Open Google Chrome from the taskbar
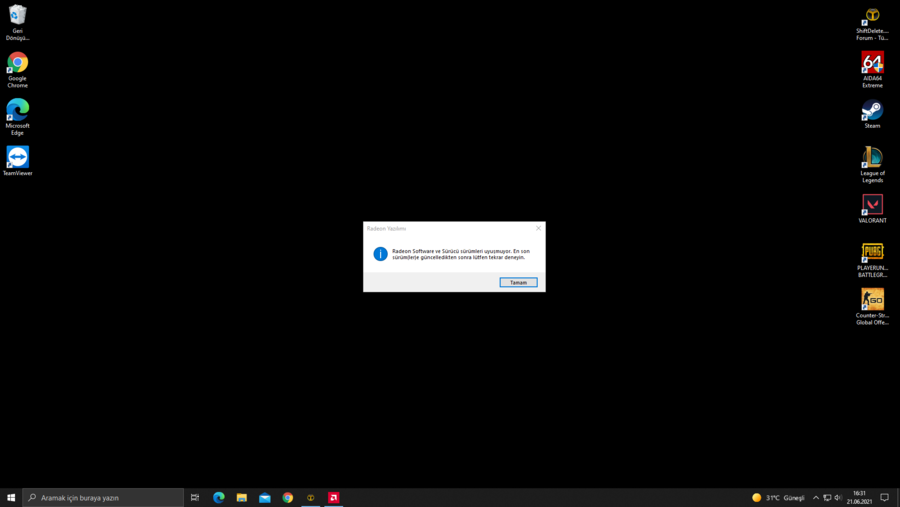 [288, 497]
